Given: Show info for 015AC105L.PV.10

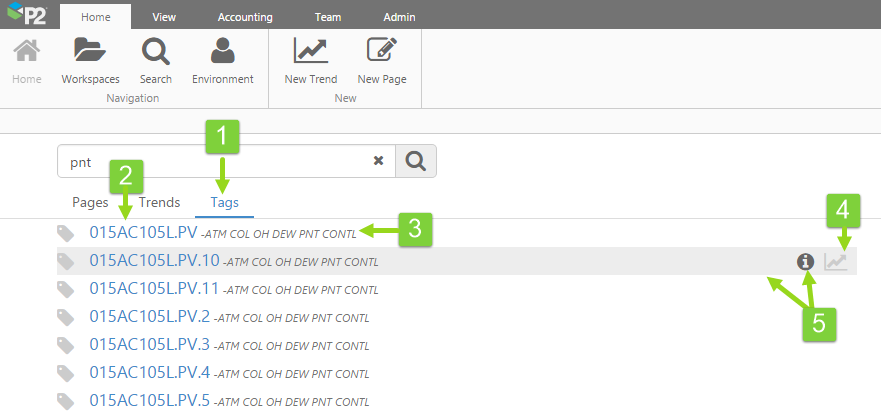Looking at the screenshot, I should (x=805, y=261).
